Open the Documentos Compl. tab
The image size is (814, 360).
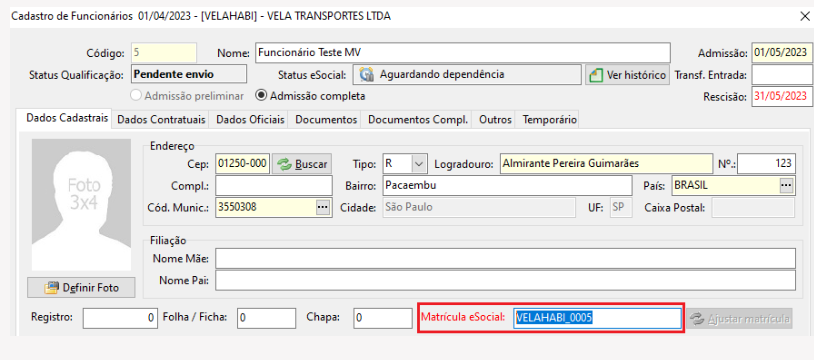pos(418,120)
